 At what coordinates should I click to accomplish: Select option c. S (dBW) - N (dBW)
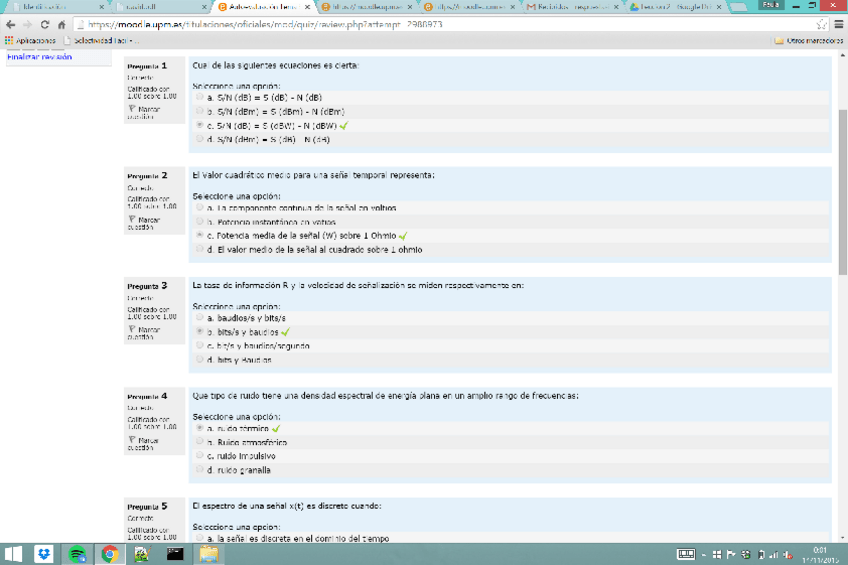click(200, 125)
